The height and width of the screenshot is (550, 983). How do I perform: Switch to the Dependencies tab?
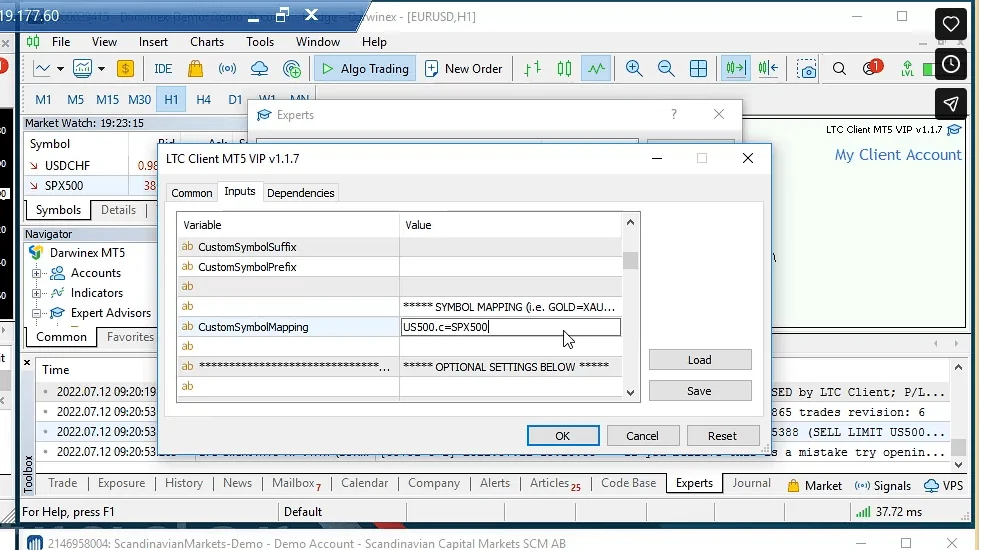click(x=300, y=193)
